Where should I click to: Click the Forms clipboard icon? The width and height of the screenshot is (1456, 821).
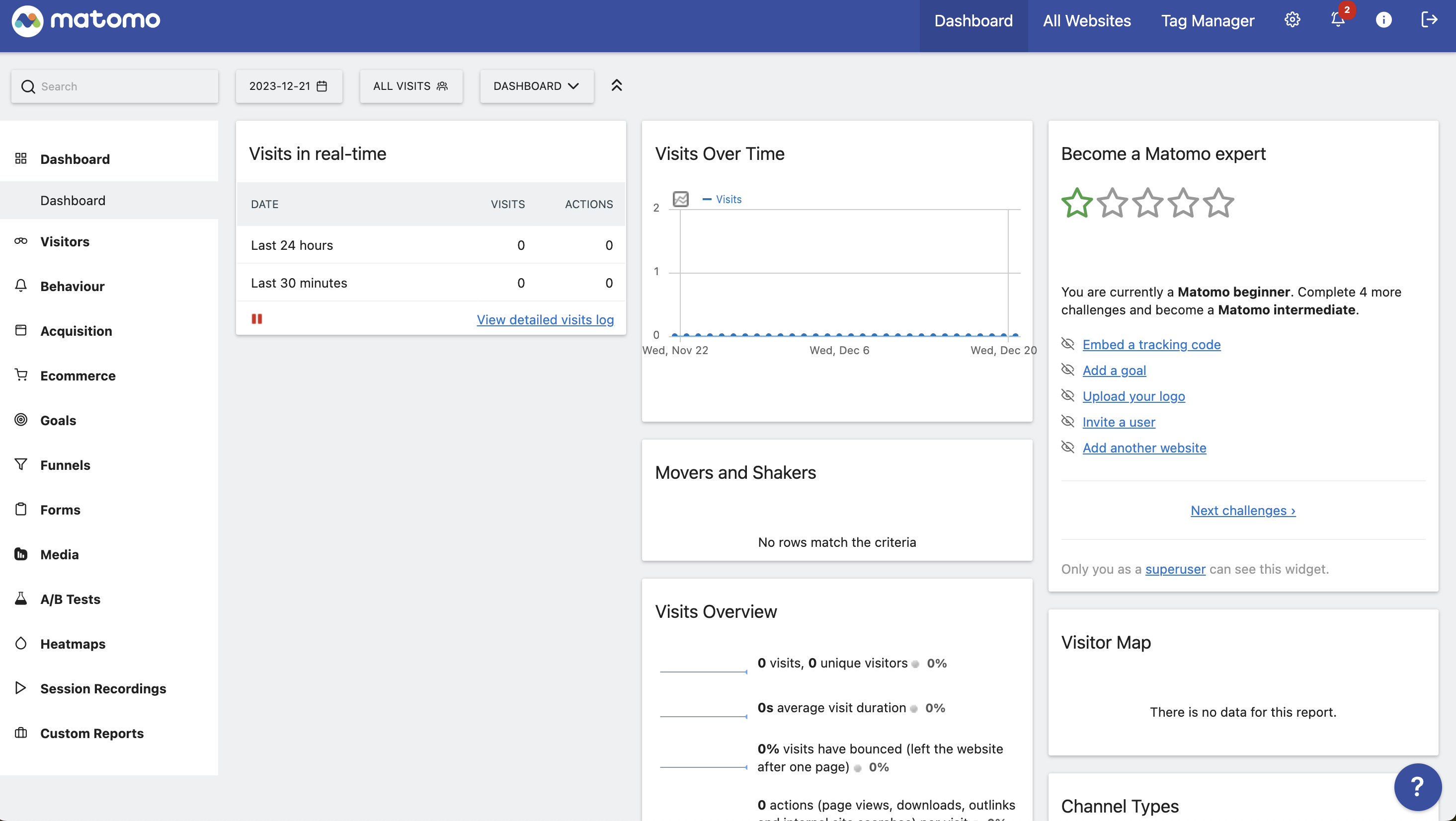pyautogui.click(x=21, y=509)
